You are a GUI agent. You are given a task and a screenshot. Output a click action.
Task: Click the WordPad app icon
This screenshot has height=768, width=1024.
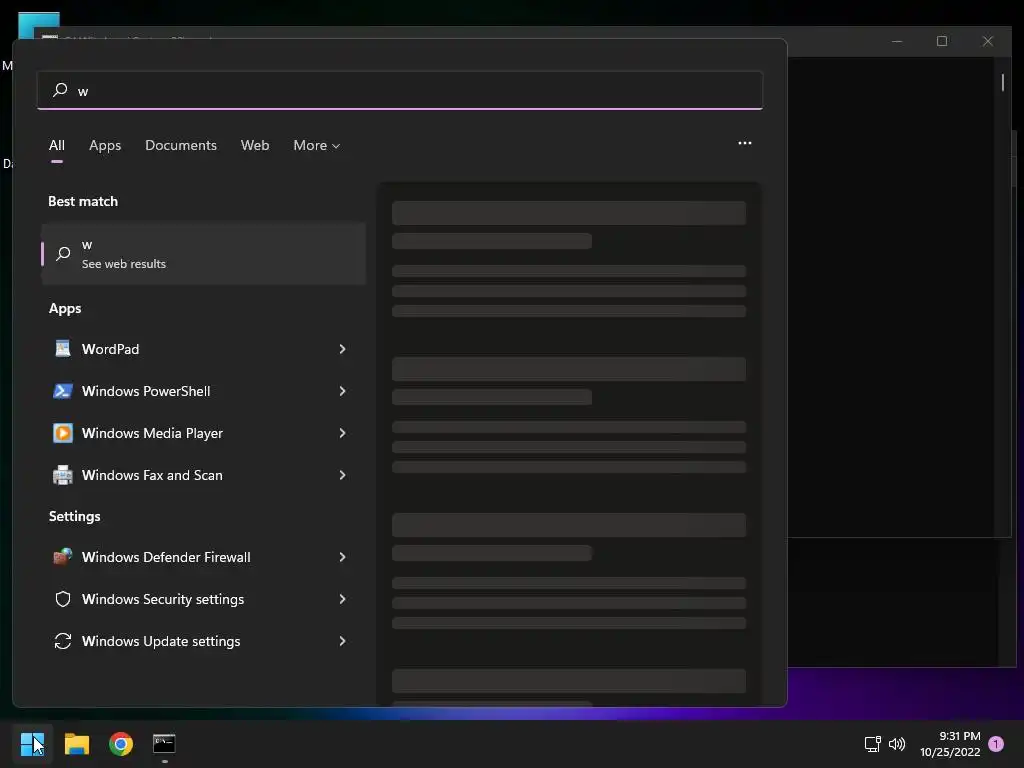click(63, 349)
